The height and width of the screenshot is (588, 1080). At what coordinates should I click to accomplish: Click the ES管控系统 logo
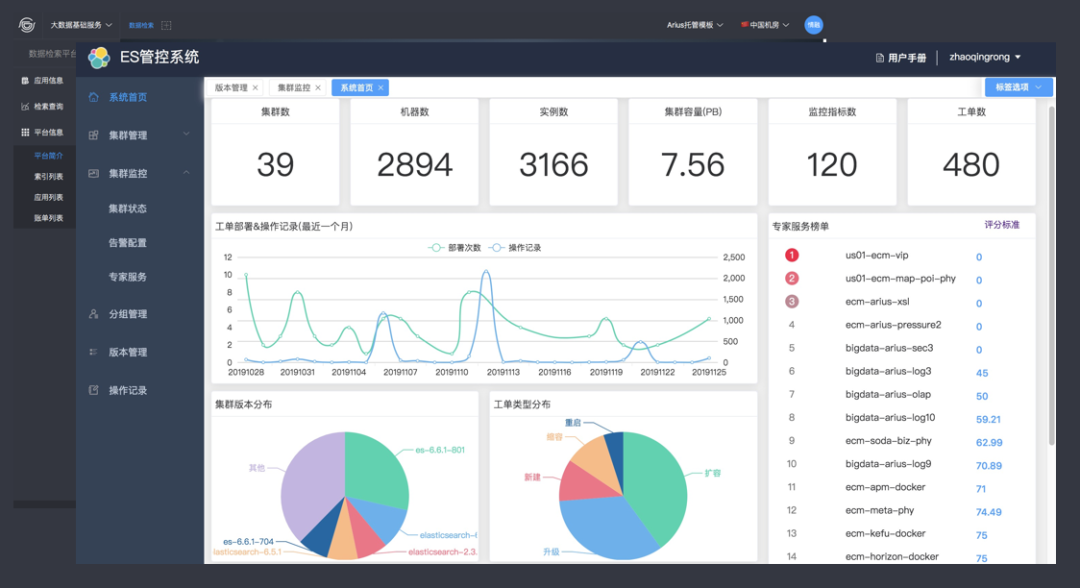99,58
